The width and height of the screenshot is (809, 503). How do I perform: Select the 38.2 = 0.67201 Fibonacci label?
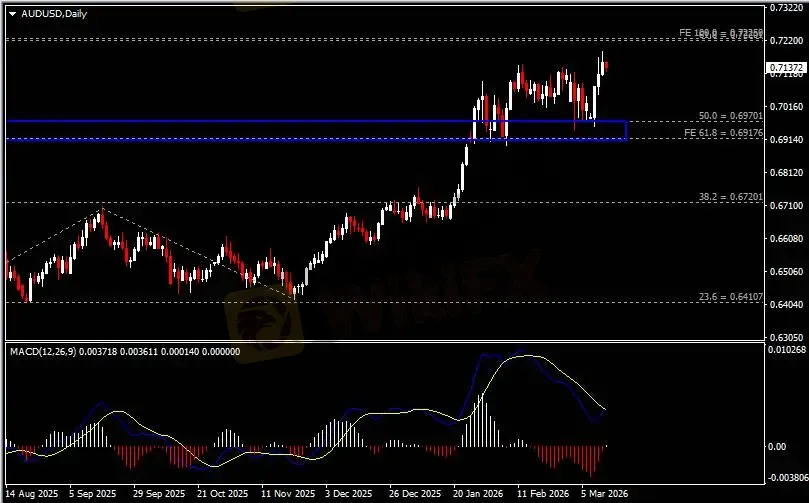point(731,197)
